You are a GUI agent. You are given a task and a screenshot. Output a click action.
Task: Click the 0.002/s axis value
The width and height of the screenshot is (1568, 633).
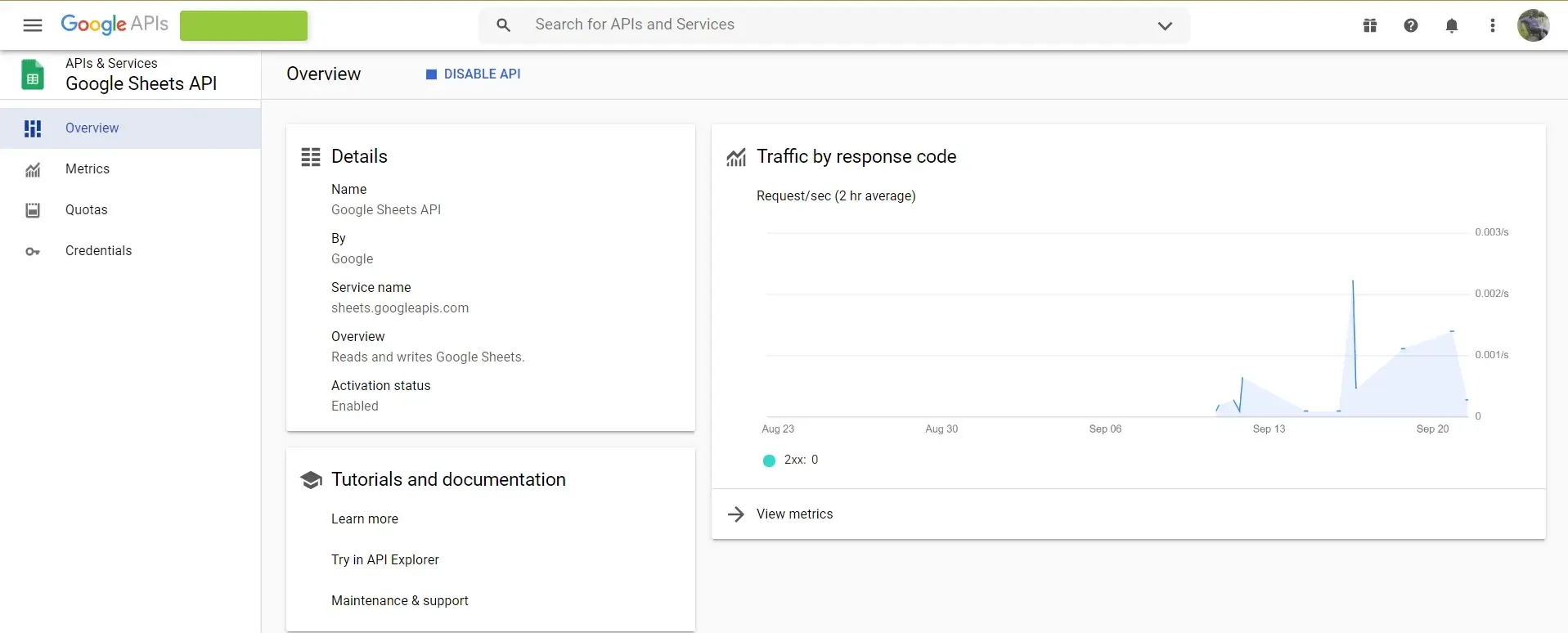1492,294
